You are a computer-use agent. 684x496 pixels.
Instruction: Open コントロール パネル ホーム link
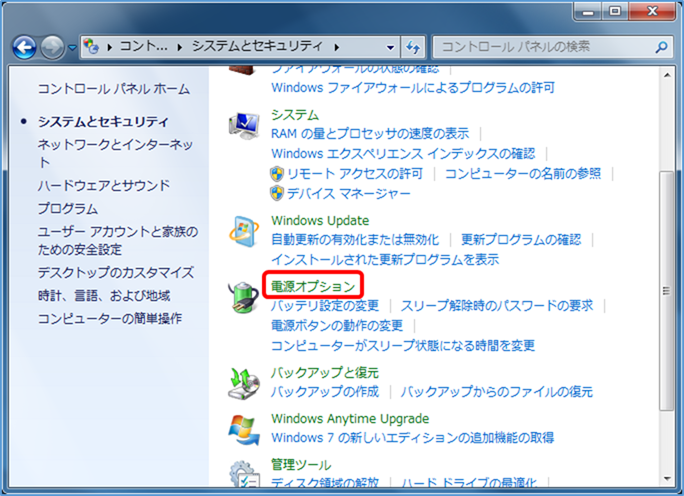coord(114,89)
